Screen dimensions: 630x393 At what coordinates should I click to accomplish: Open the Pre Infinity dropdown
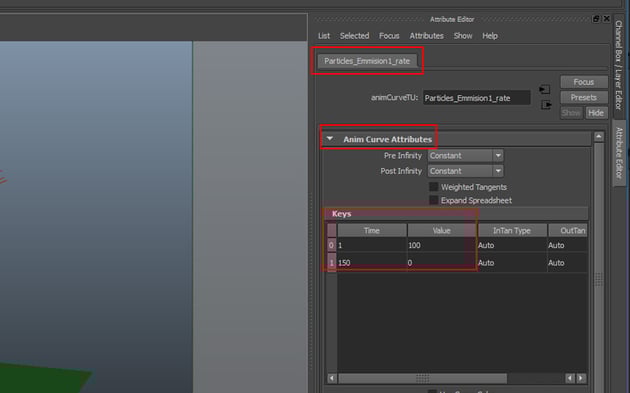tap(465, 156)
